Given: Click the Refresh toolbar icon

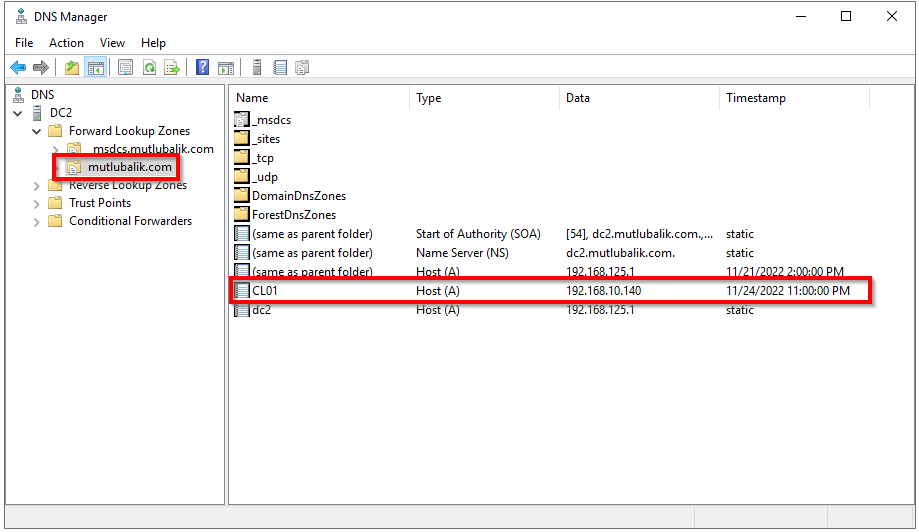Looking at the screenshot, I should pyautogui.click(x=149, y=68).
